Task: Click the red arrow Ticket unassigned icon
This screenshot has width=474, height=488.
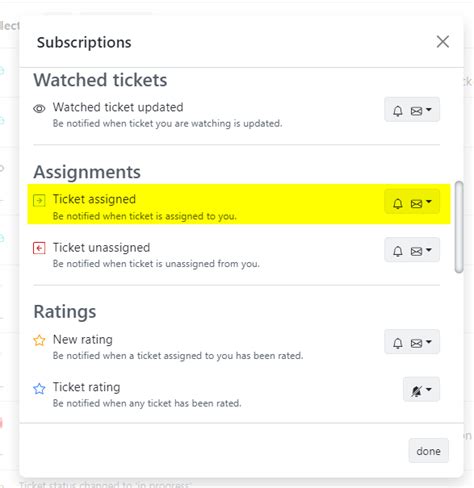Action: pos(39,248)
